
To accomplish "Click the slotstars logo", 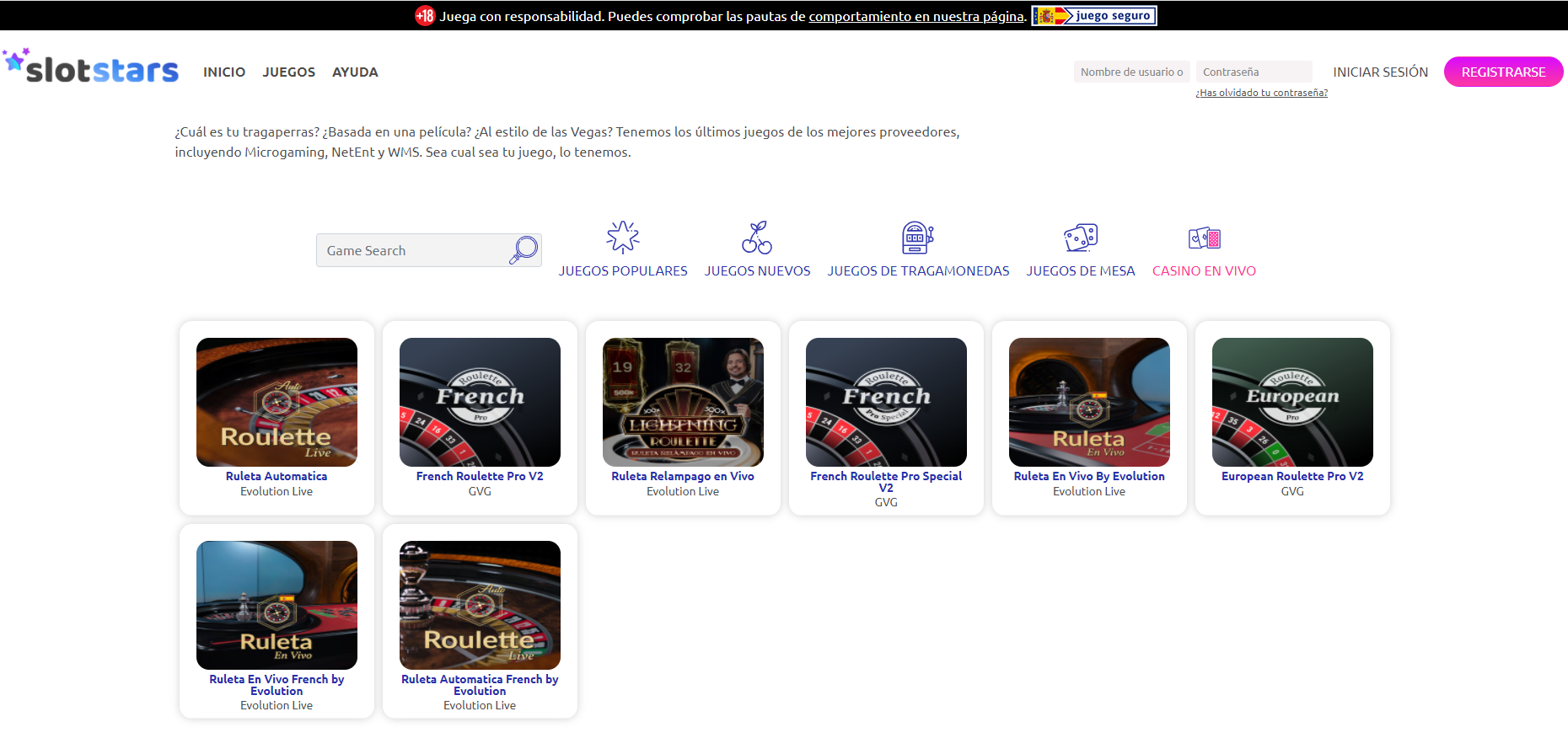I will click(x=90, y=66).
